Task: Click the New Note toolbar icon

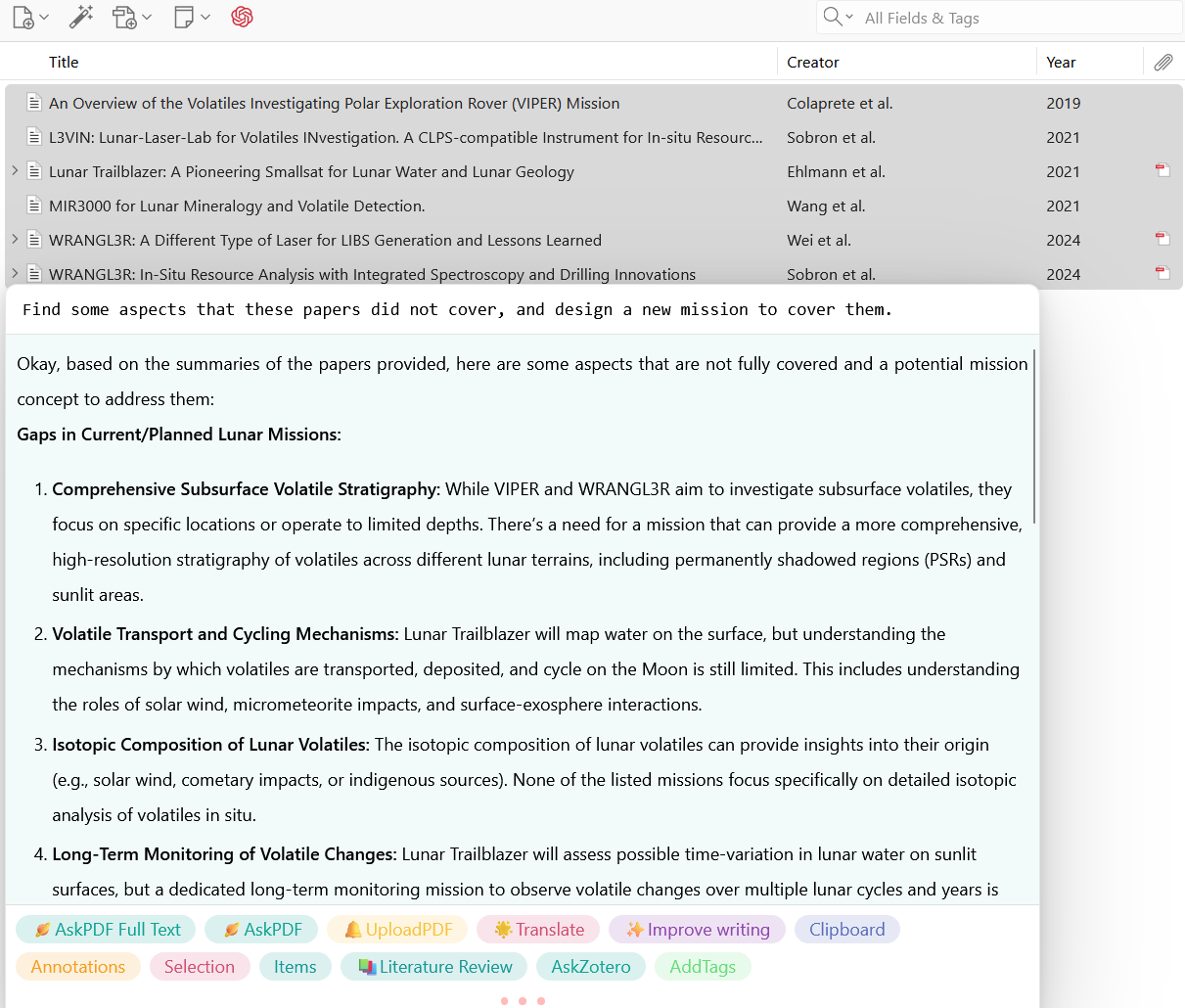Action: 184,17
